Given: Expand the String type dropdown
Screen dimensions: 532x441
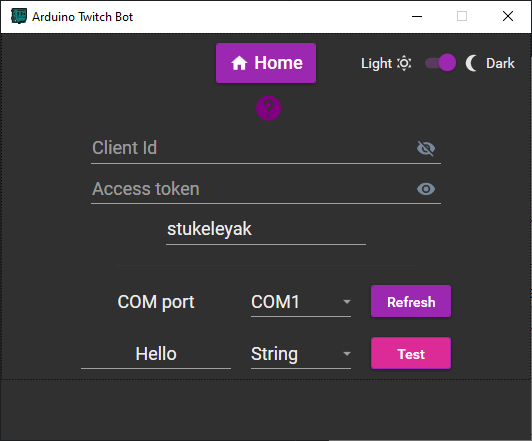Looking at the screenshot, I should click(x=301, y=354).
